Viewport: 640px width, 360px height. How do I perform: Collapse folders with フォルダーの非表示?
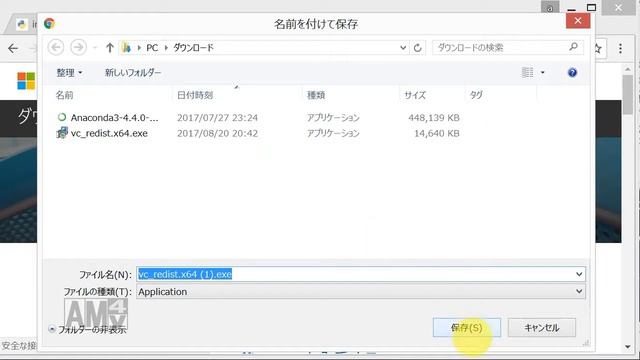[x=88, y=329]
